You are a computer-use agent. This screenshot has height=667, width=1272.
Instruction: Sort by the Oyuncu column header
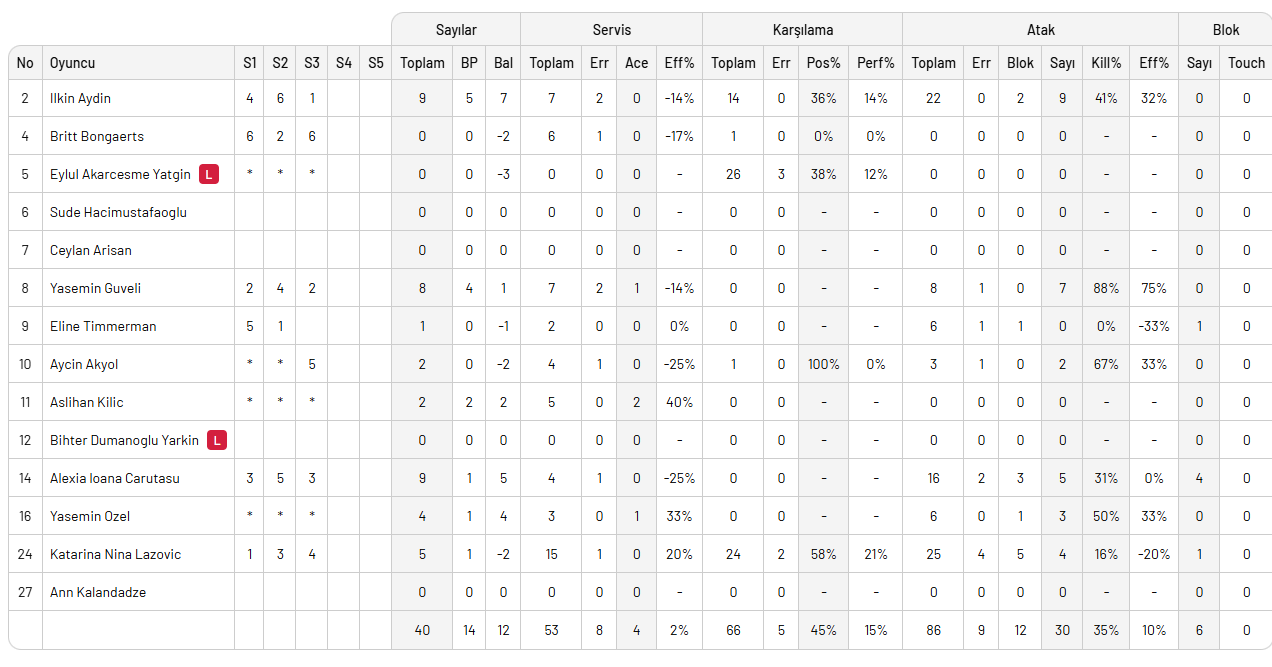[73, 63]
